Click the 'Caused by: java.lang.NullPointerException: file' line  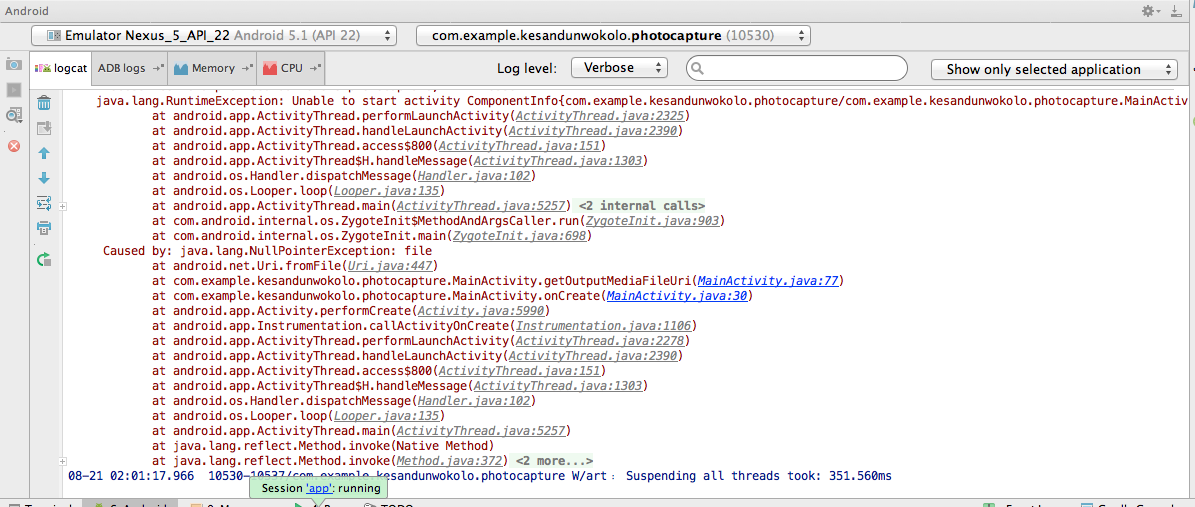click(x=268, y=251)
